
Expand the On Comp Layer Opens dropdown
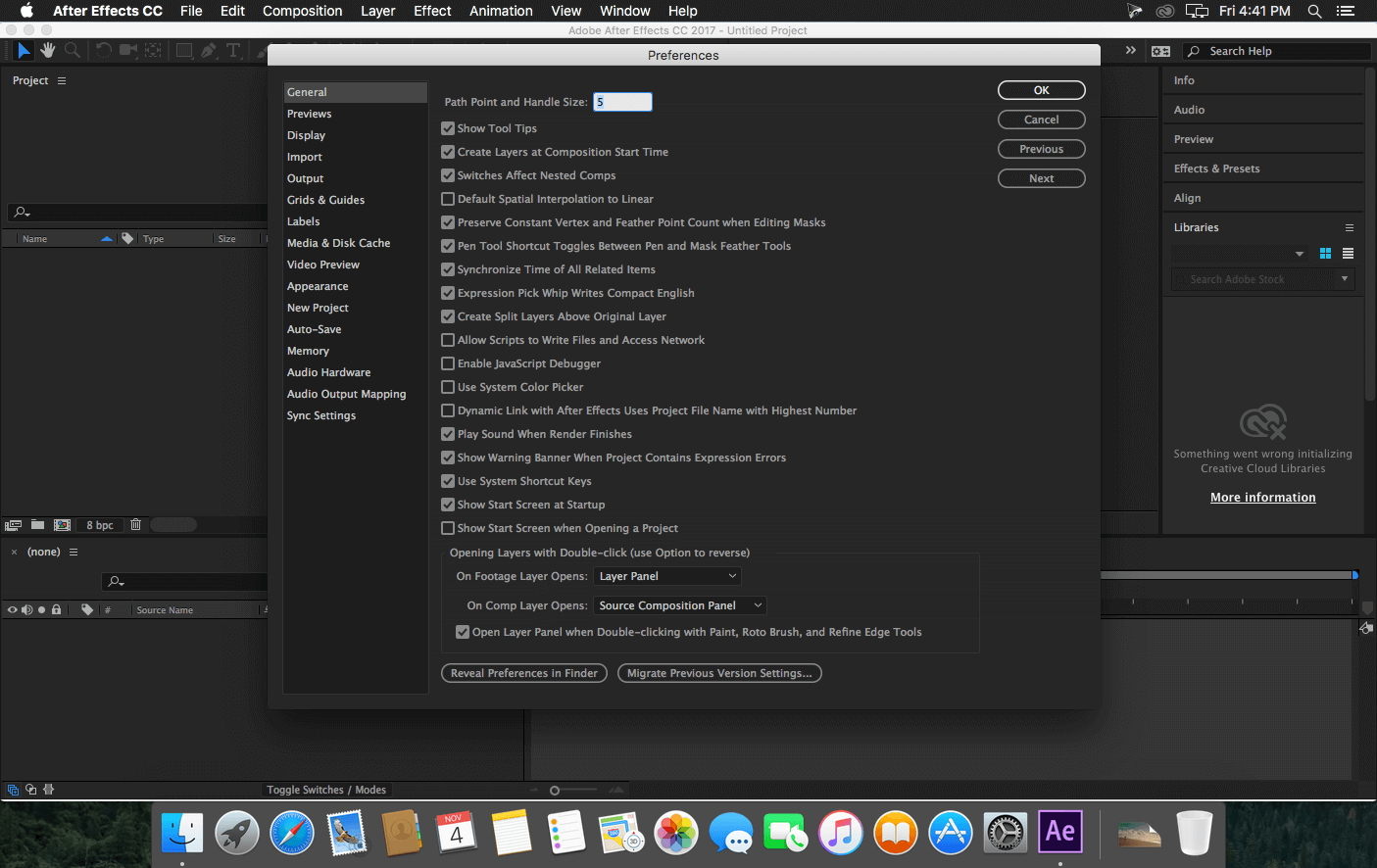click(x=680, y=605)
